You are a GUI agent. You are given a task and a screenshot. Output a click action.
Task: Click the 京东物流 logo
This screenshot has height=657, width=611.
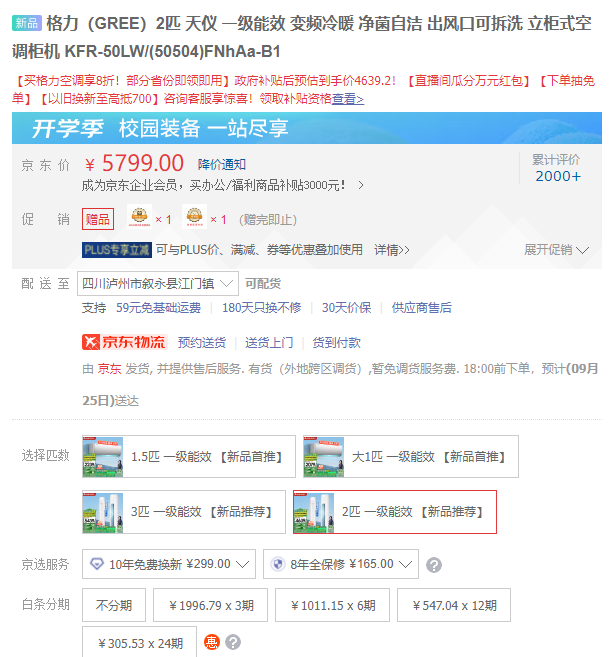coord(125,342)
